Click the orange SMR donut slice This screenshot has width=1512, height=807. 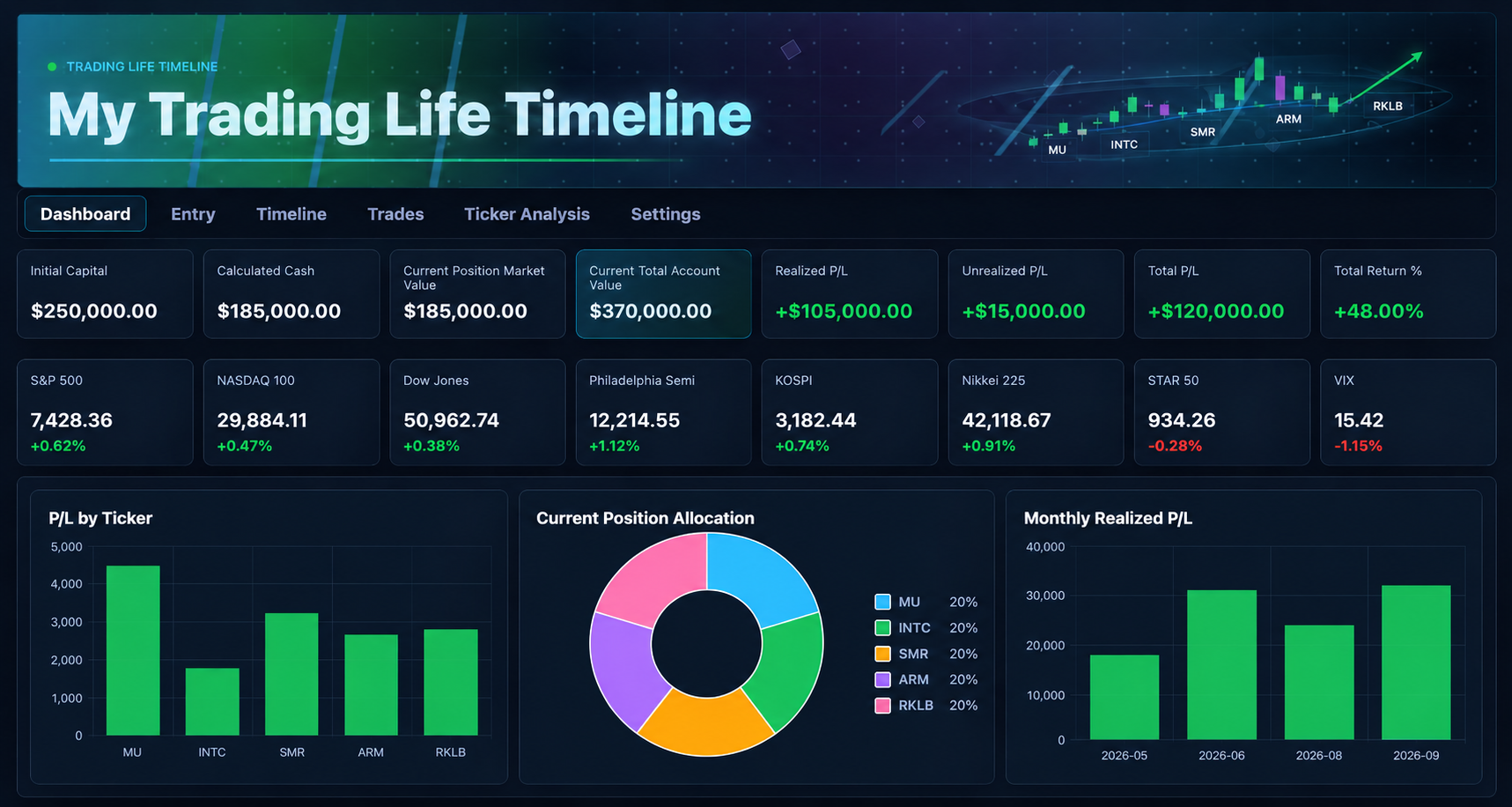[x=706, y=724]
